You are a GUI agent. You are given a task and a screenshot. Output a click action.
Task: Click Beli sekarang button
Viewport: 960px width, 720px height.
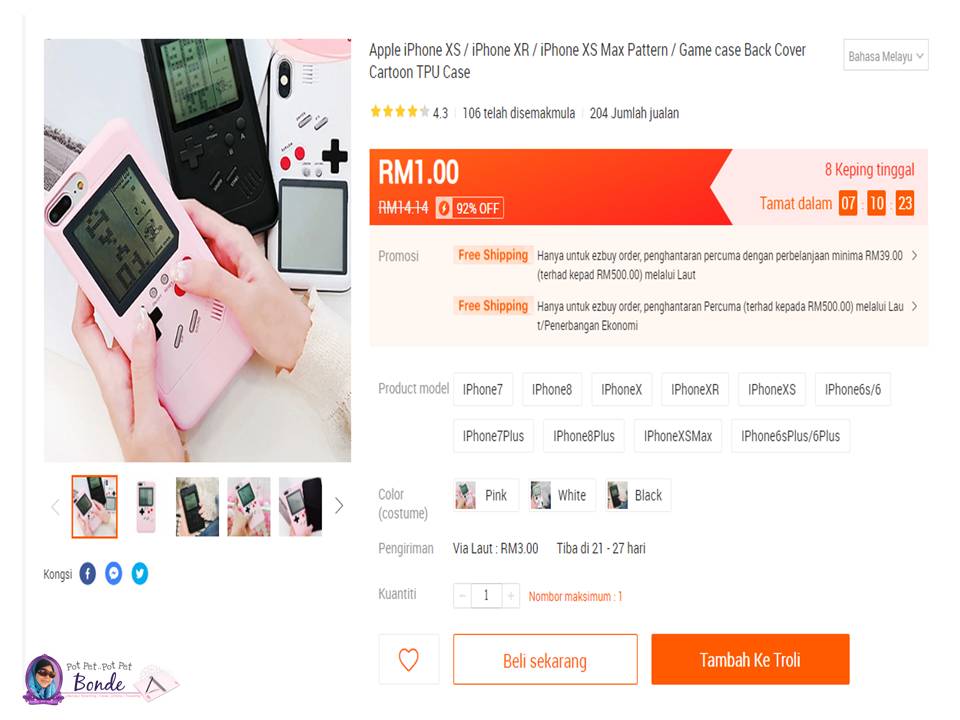(x=545, y=659)
